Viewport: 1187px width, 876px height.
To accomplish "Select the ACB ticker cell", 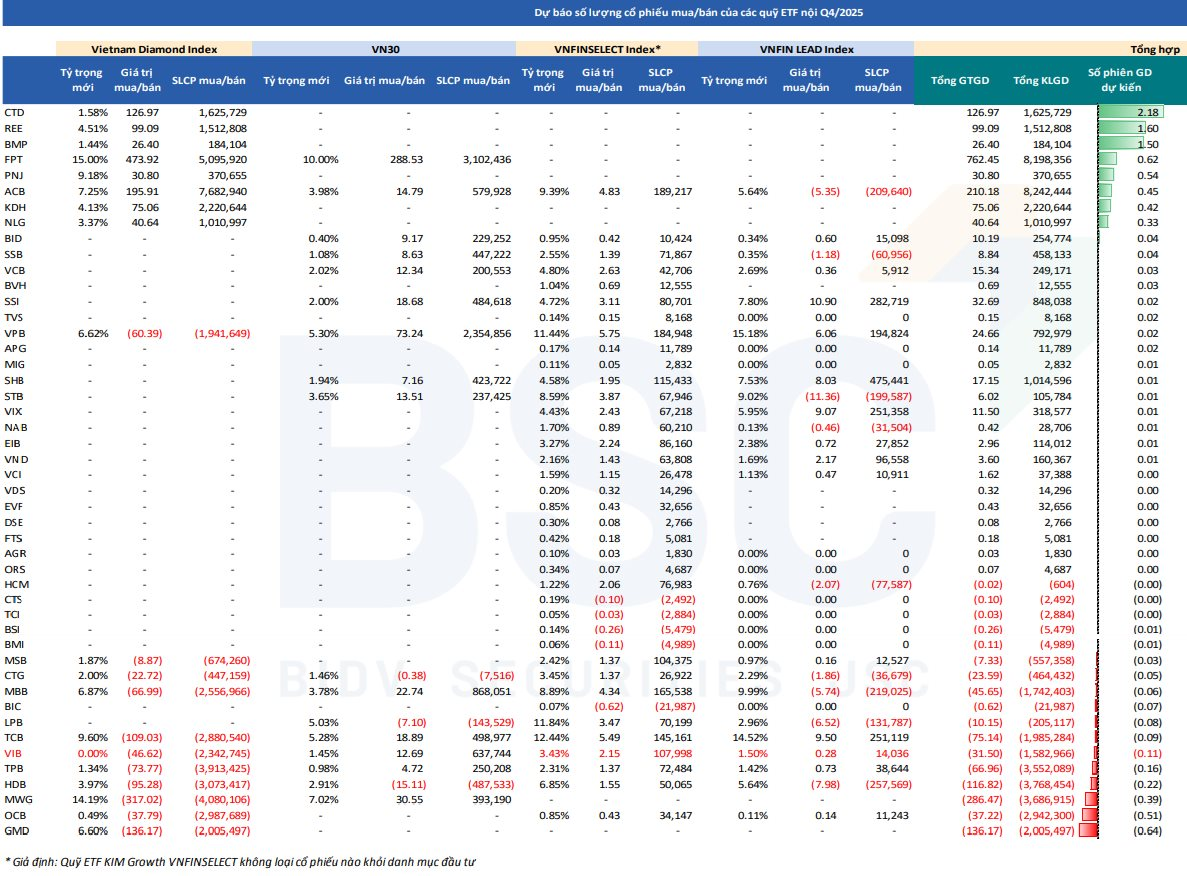I will [14, 191].
